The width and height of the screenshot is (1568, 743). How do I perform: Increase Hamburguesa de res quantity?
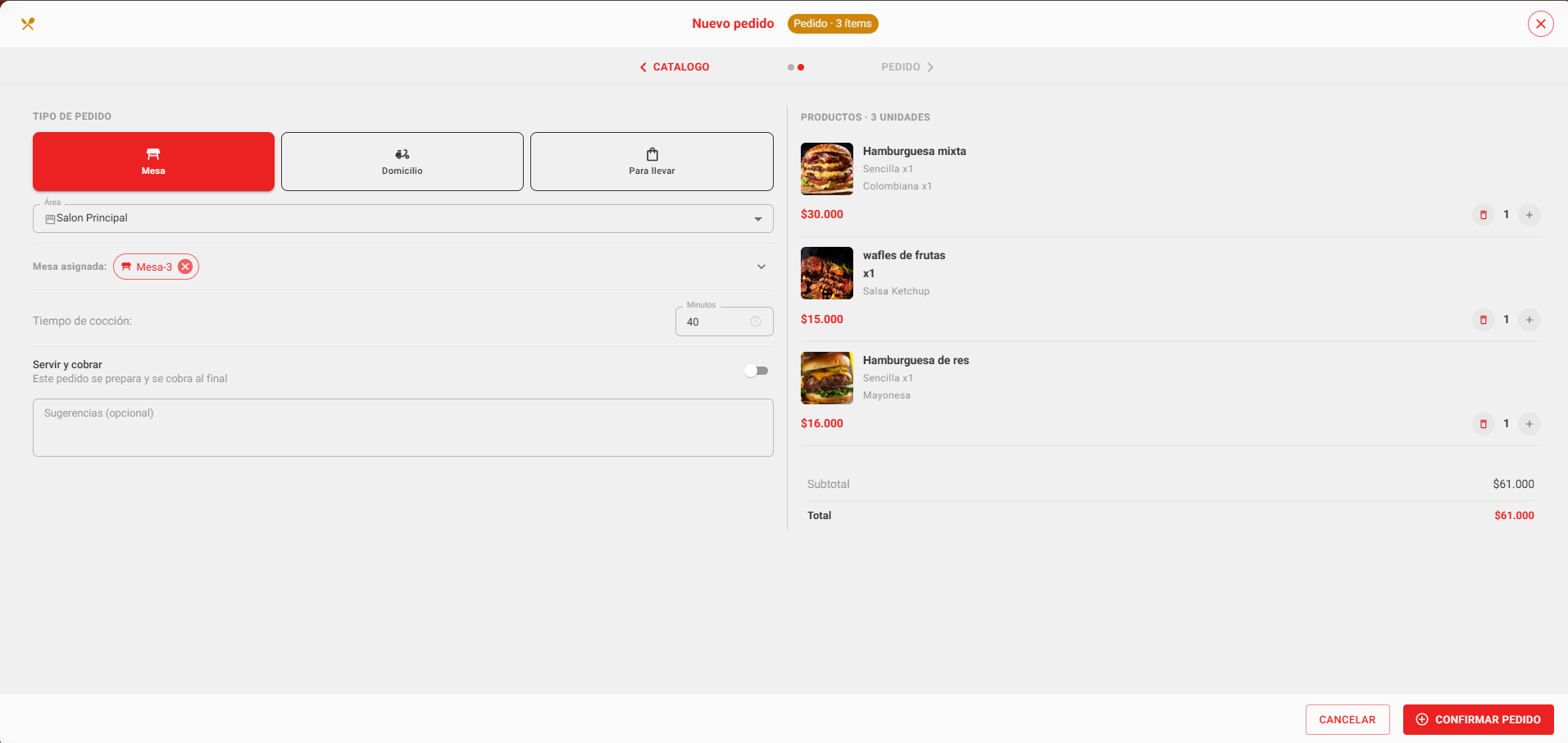coord(1529,424)
